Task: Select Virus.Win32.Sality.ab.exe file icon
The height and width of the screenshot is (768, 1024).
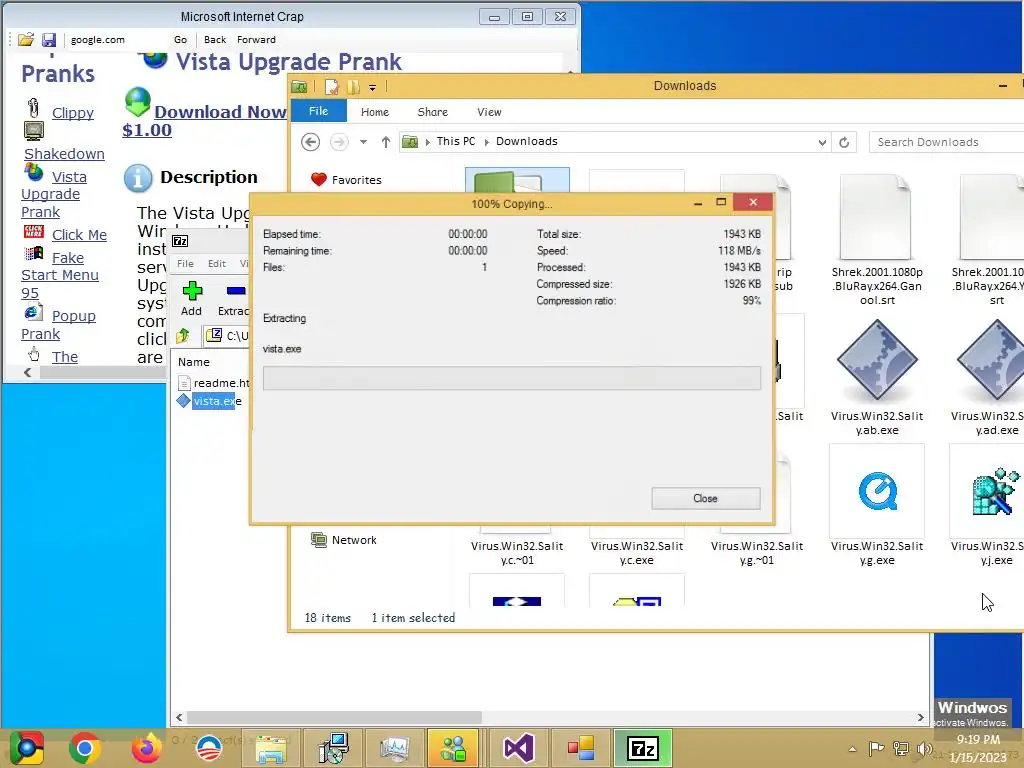Action: (876, 359)
